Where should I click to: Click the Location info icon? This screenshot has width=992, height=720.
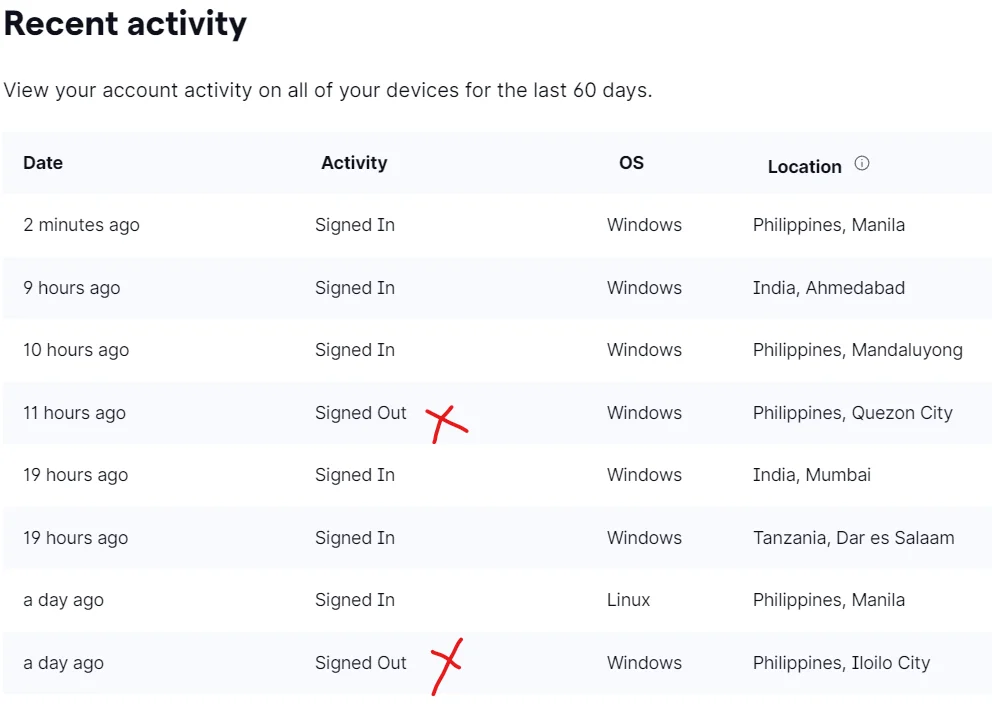click(x=862, y=164)
